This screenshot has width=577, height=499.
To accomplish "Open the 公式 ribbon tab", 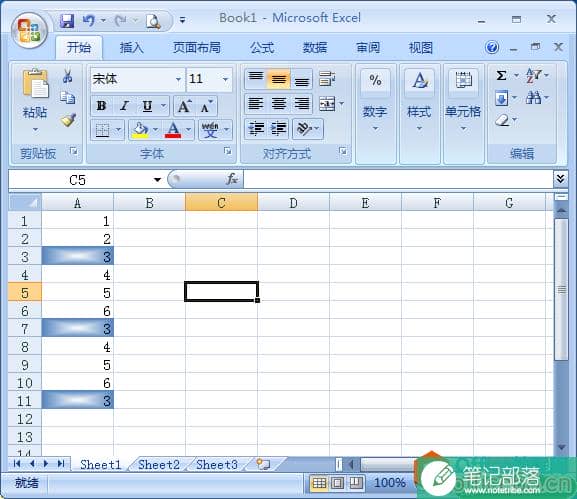I will [262, 48].
